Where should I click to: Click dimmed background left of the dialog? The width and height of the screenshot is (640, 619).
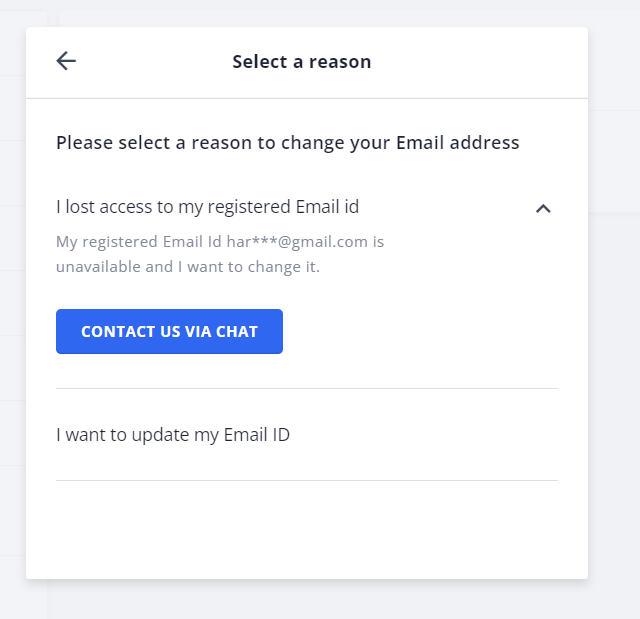(12, 300)
